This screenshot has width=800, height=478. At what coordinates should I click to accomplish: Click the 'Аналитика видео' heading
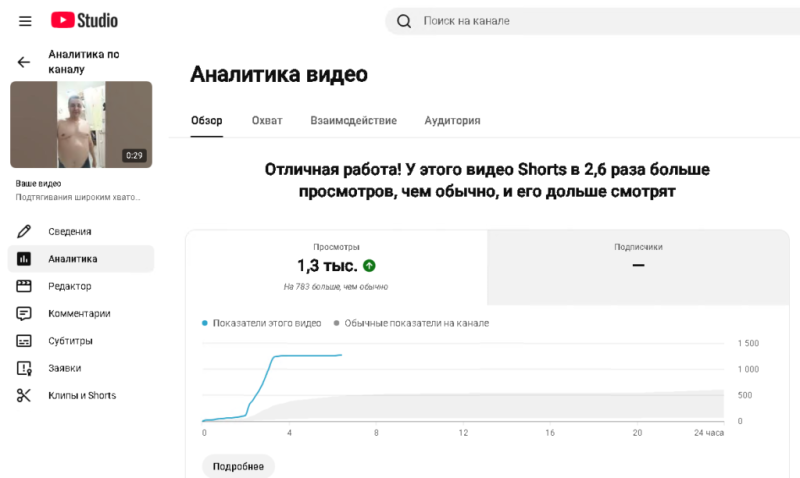[x=279, y=74]
